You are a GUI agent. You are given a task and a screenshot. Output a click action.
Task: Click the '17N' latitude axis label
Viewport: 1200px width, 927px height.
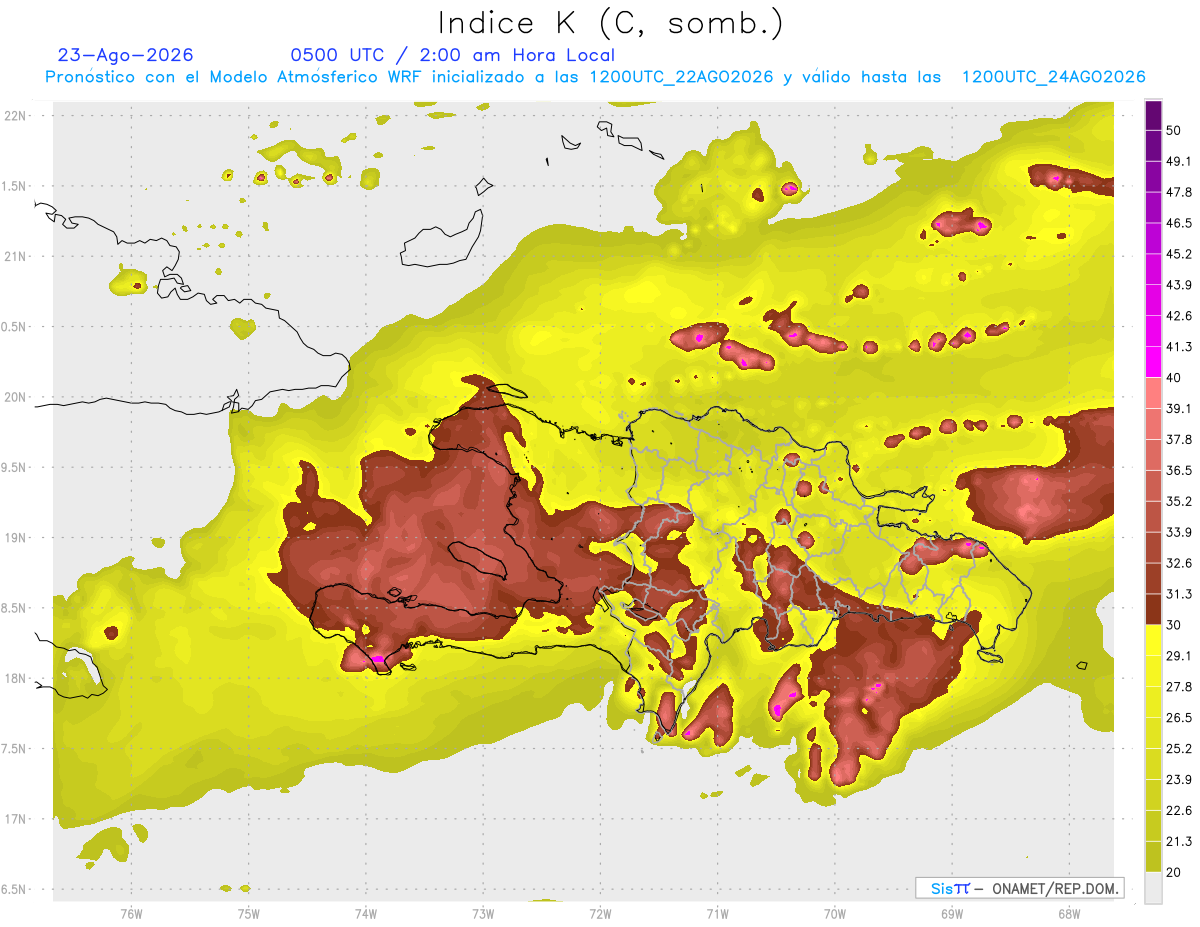tap(15, 819)
